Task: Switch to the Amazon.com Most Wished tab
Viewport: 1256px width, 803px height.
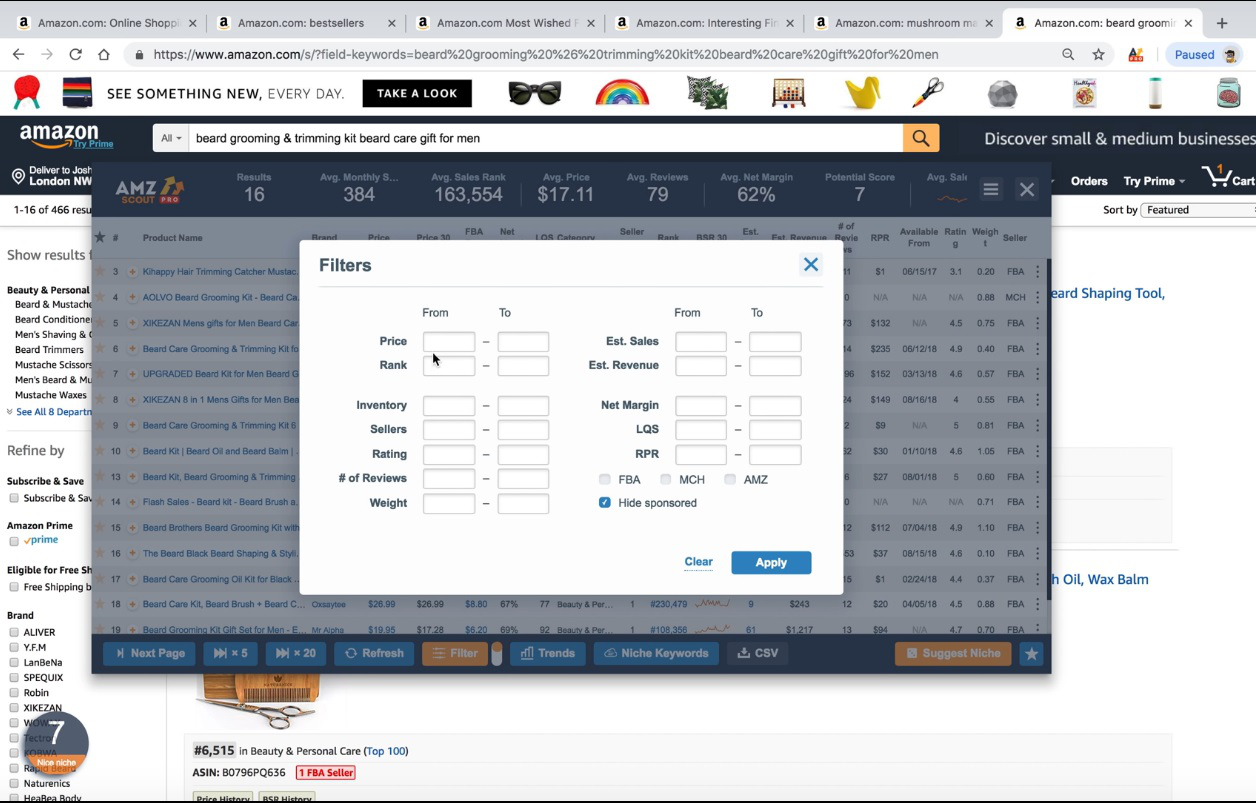Action: [x=504, y=23]
